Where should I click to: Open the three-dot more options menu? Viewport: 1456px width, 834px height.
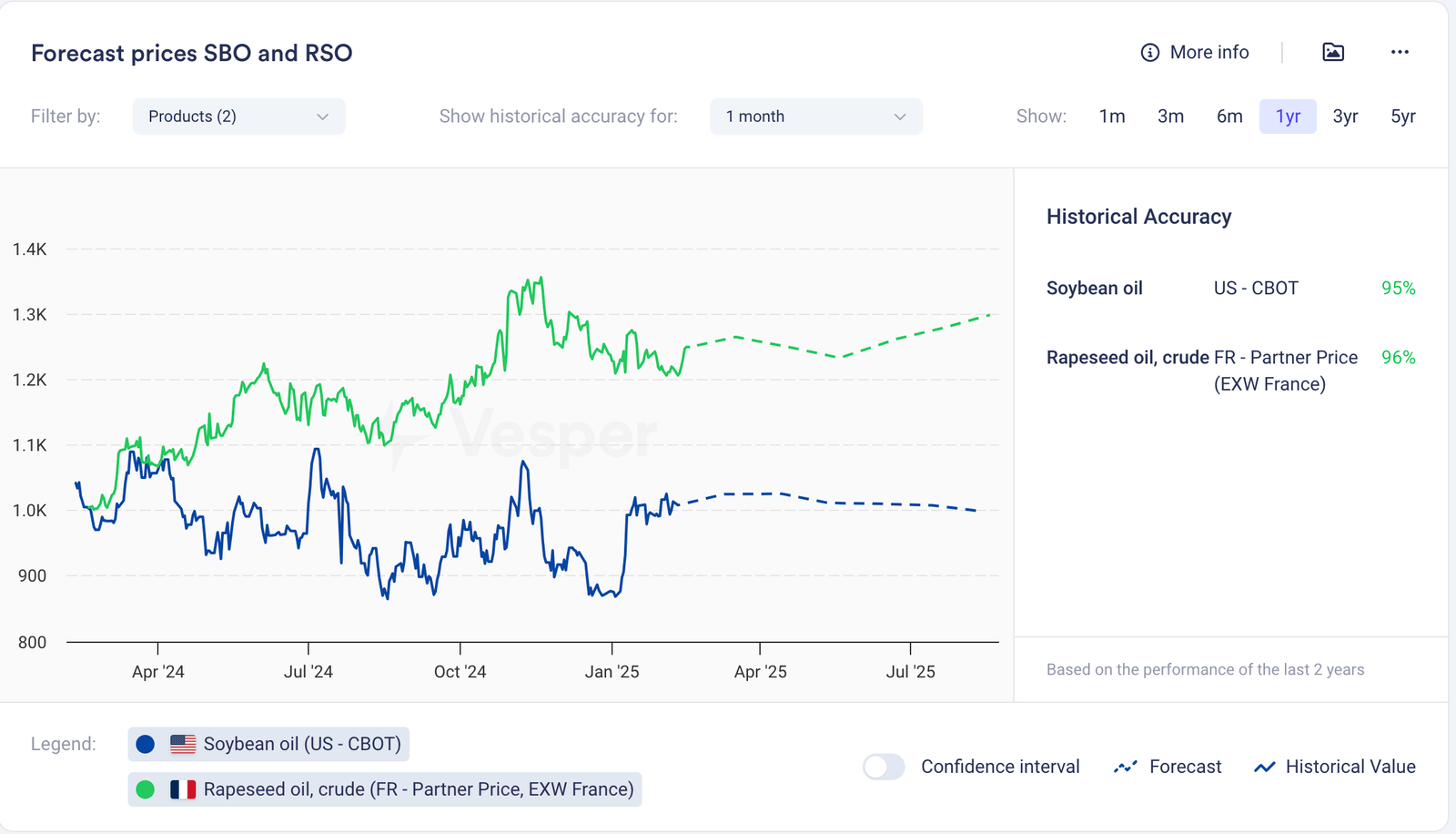point(1400,52)
